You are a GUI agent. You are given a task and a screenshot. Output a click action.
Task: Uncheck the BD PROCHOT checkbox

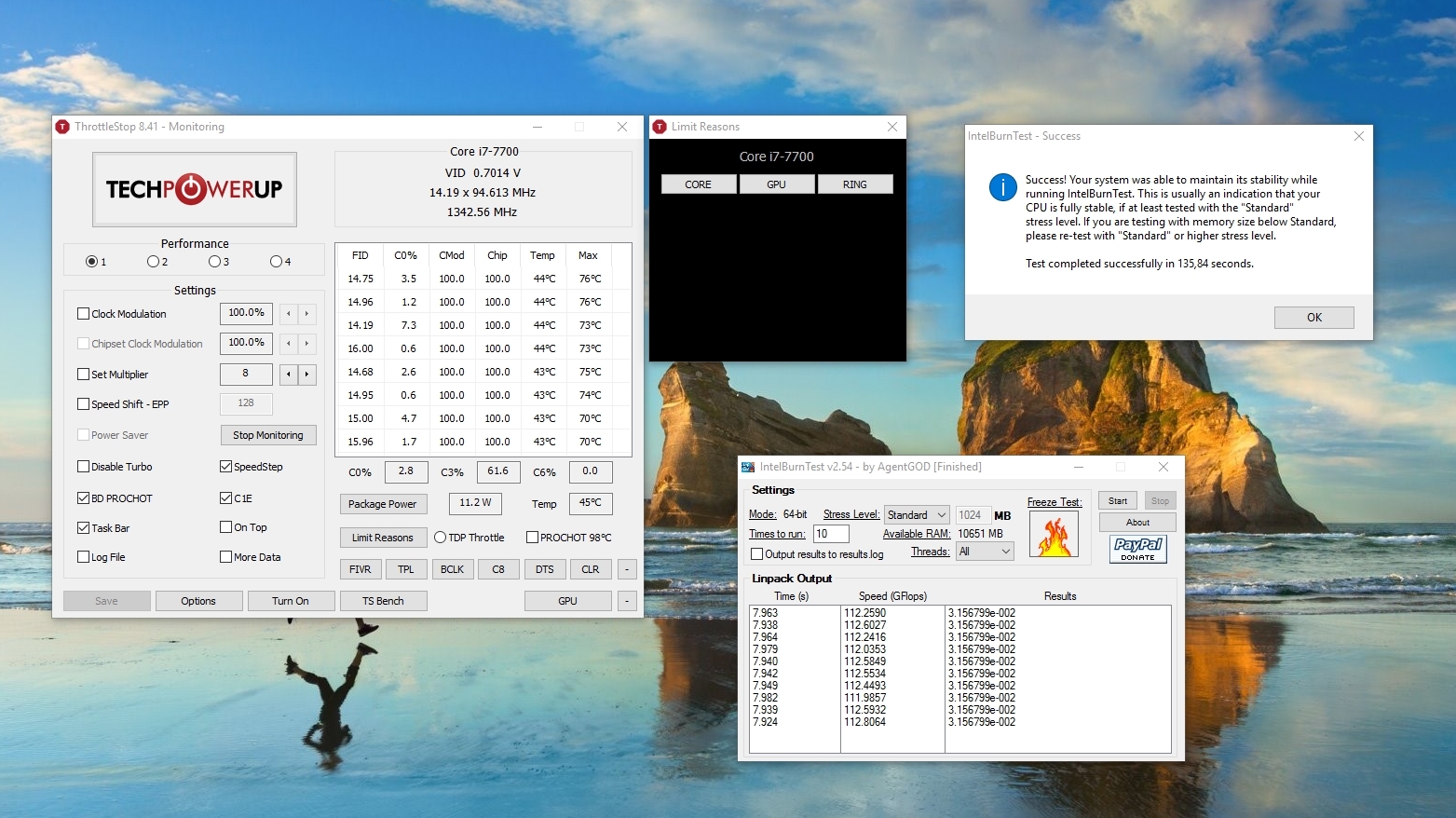(x=83, y=498)
